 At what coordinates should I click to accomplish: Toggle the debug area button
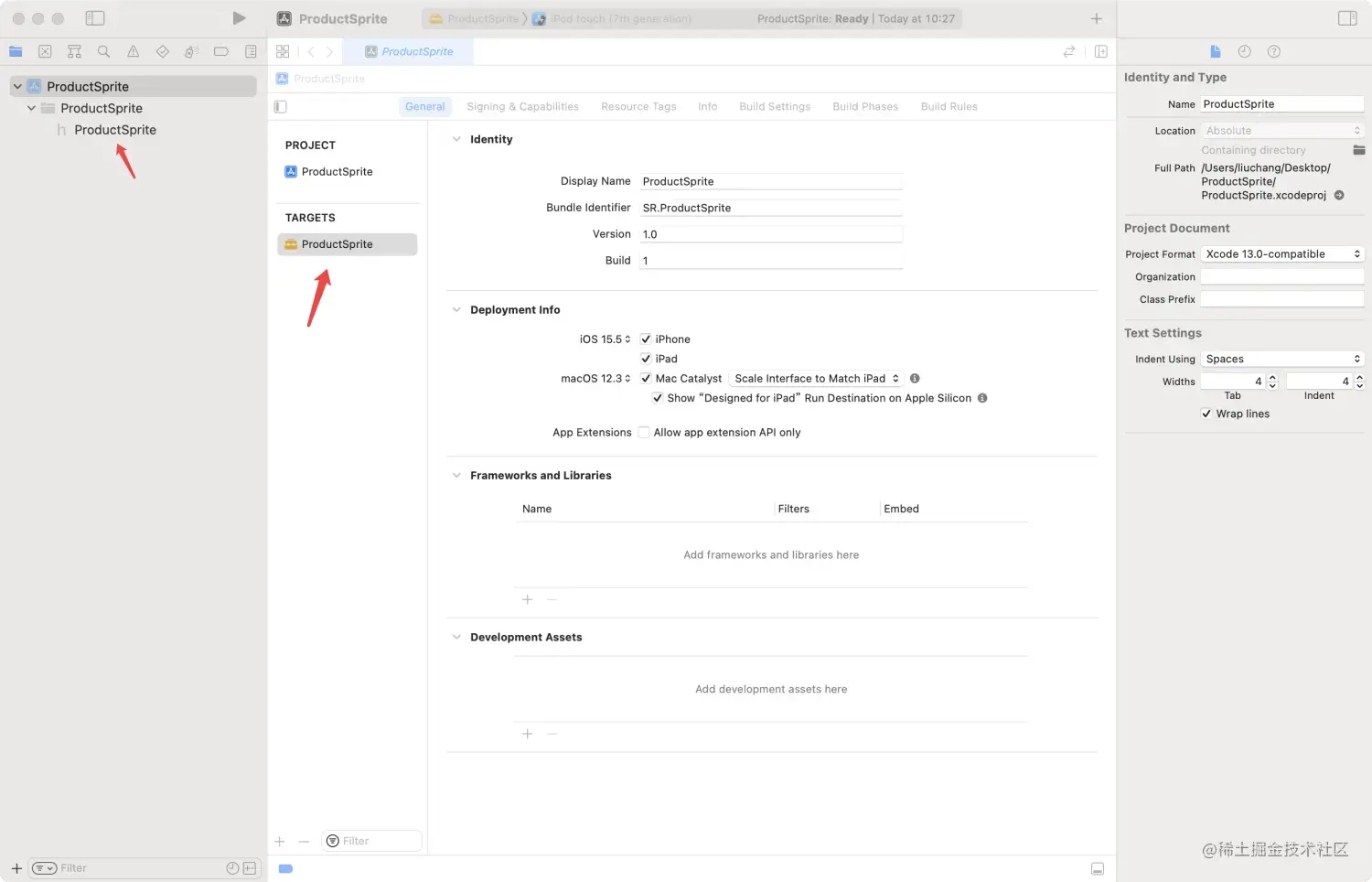[x=1098, y=868]
